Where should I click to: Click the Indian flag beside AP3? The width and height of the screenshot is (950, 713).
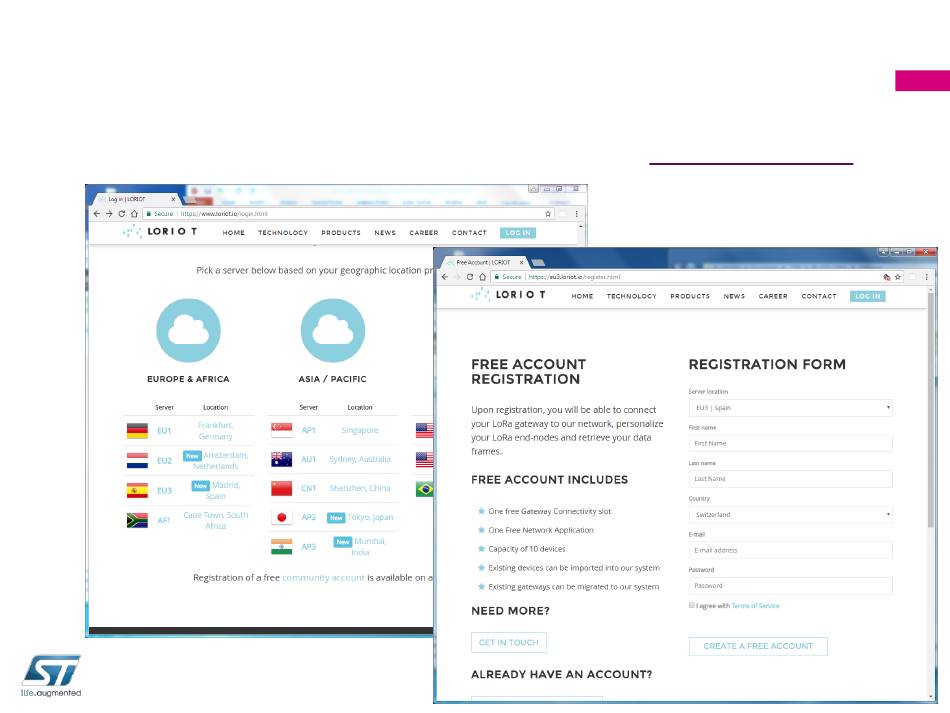[x=282, y=546]
